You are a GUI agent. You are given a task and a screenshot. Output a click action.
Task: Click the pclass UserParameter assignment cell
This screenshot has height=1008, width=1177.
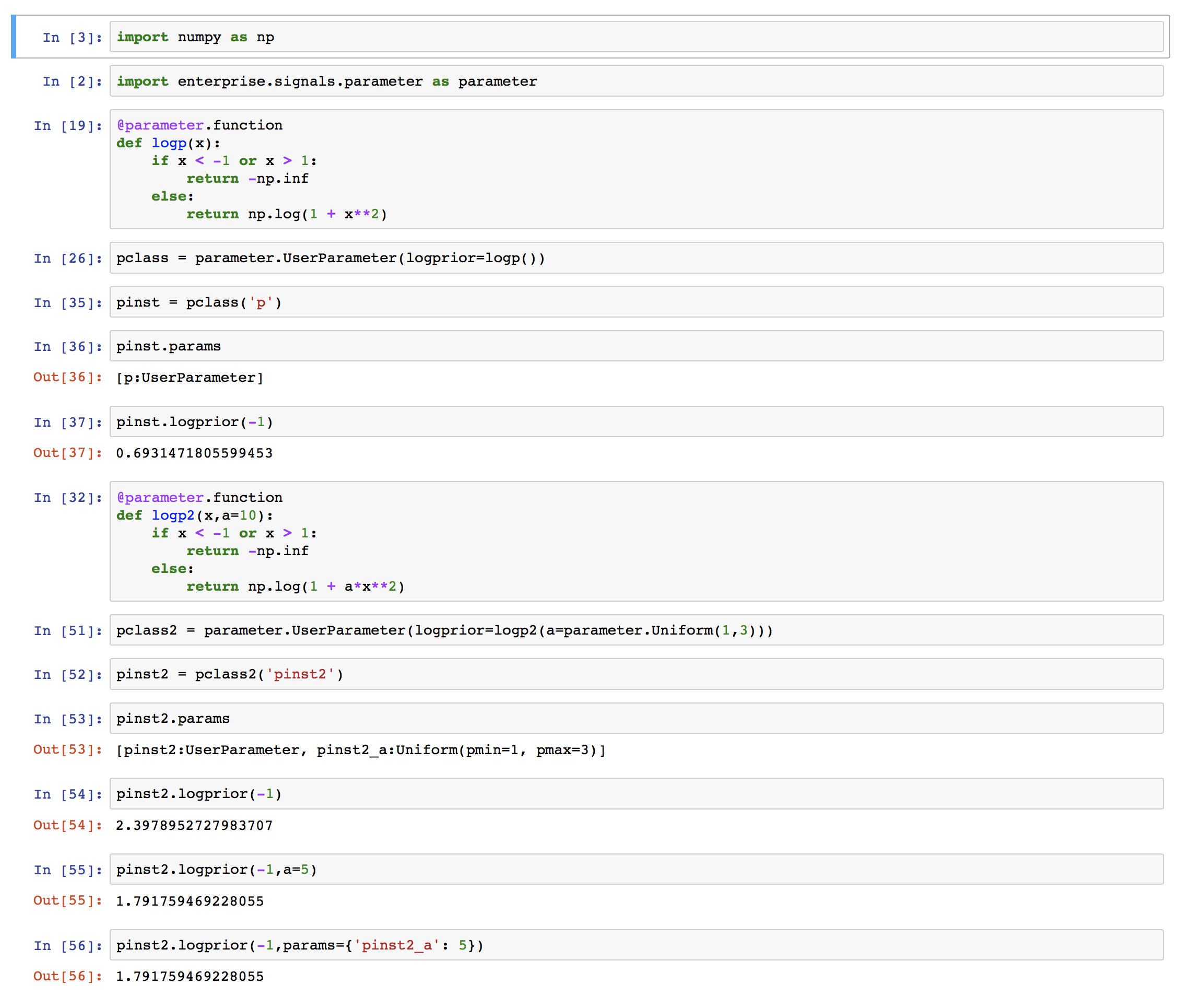click(397, 257)
